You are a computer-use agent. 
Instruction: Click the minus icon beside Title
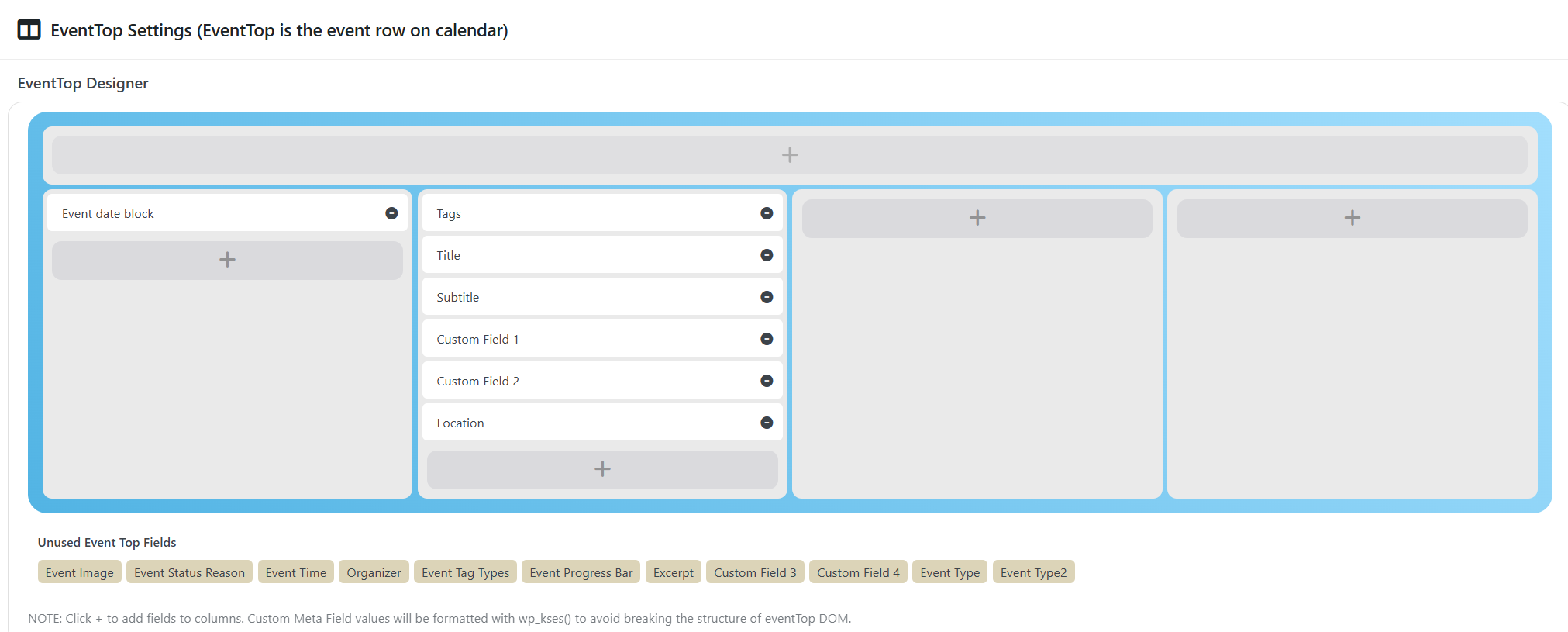[767, 255]
